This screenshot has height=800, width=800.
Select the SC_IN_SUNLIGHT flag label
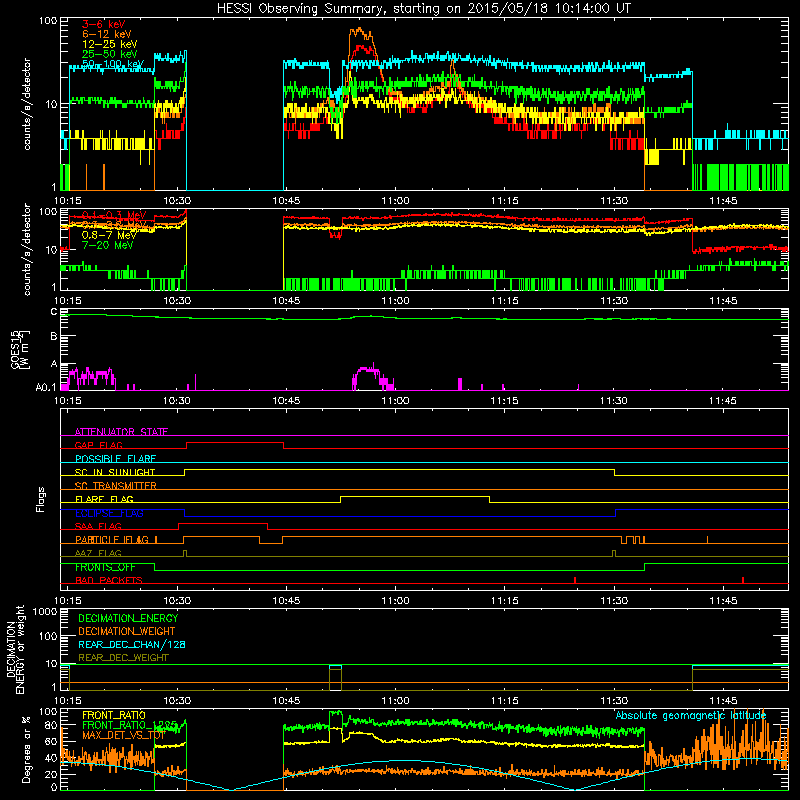[x=115, y=472]
